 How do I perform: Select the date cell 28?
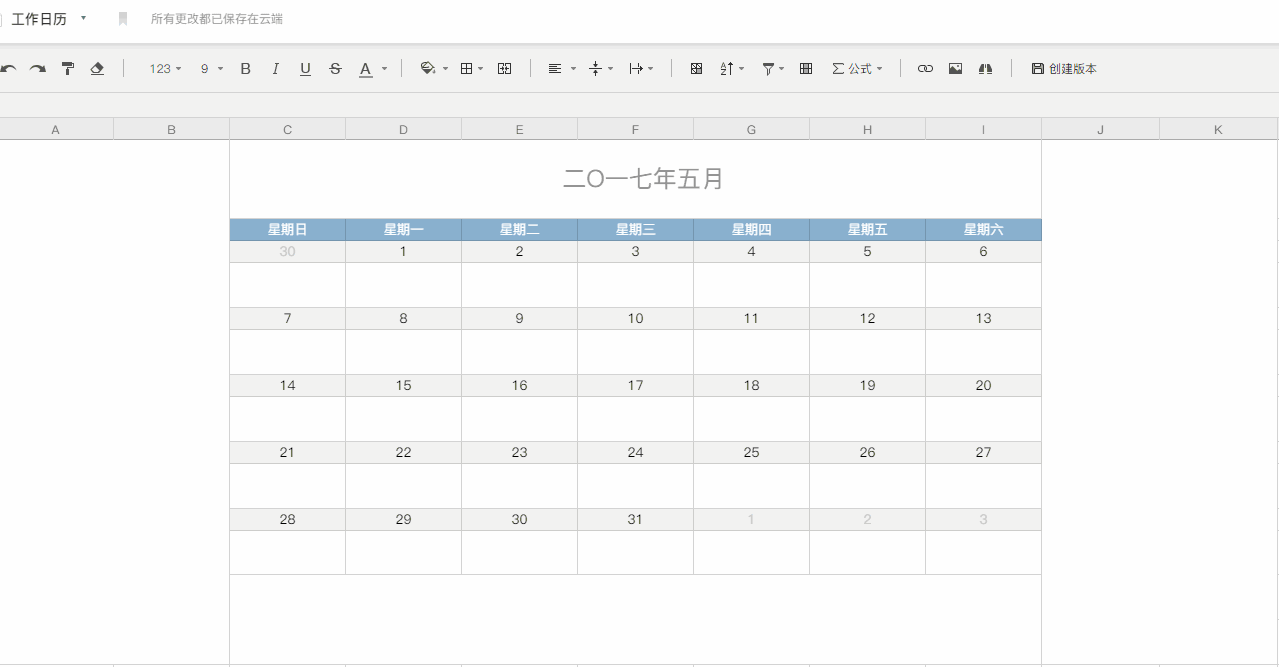(x=287, y=520)
